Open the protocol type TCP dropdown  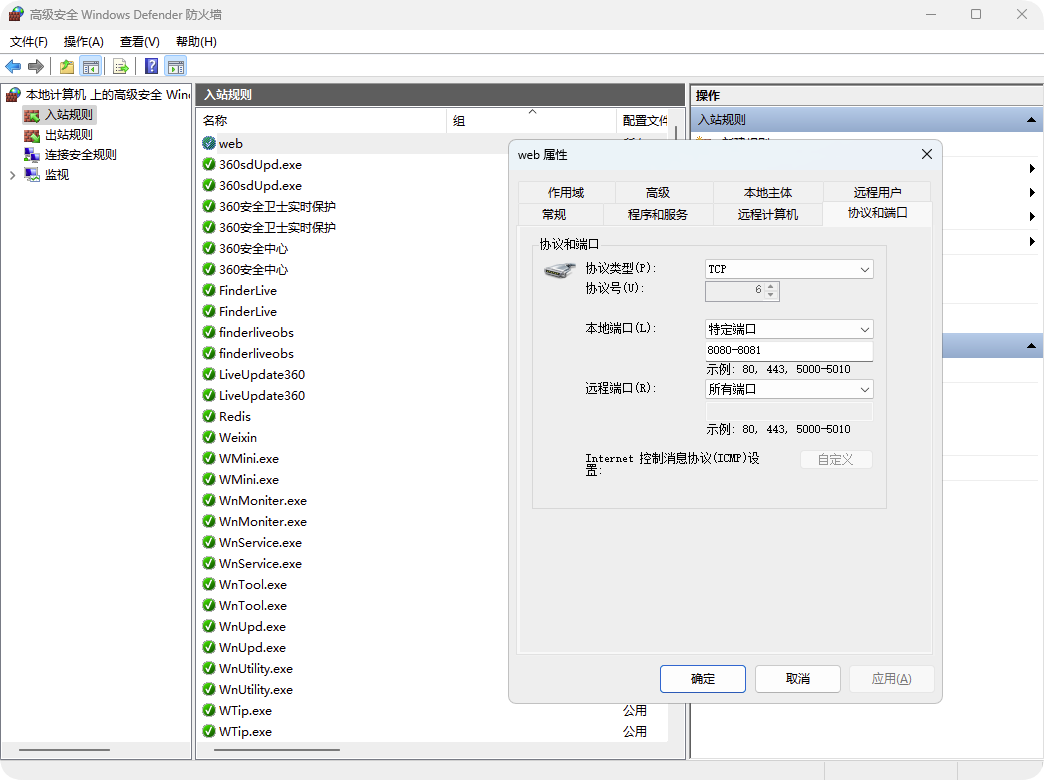(789, 269)
